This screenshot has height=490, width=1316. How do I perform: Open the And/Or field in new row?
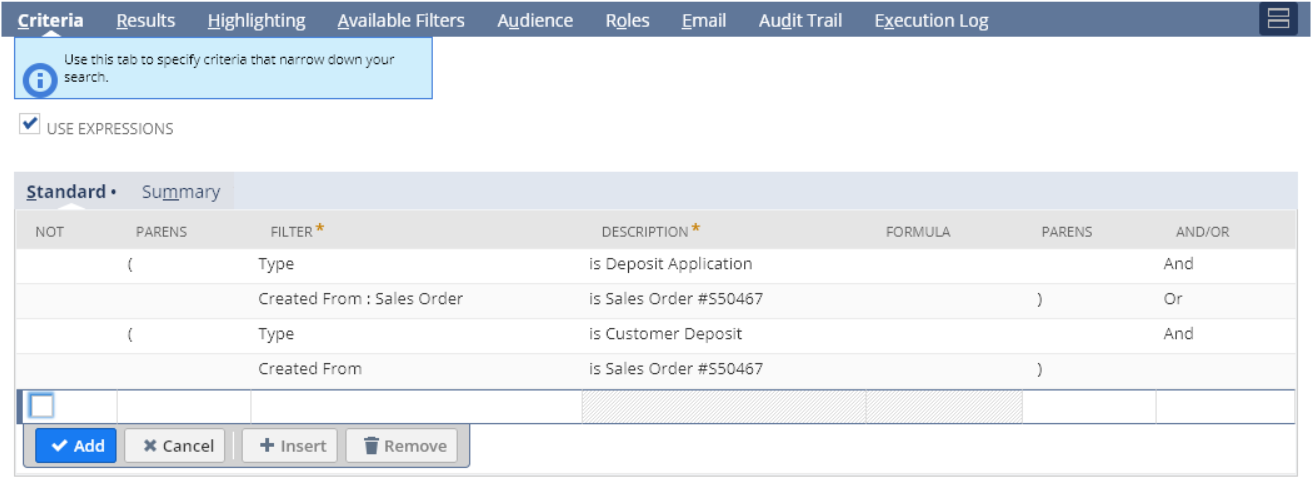[1225, 406]
